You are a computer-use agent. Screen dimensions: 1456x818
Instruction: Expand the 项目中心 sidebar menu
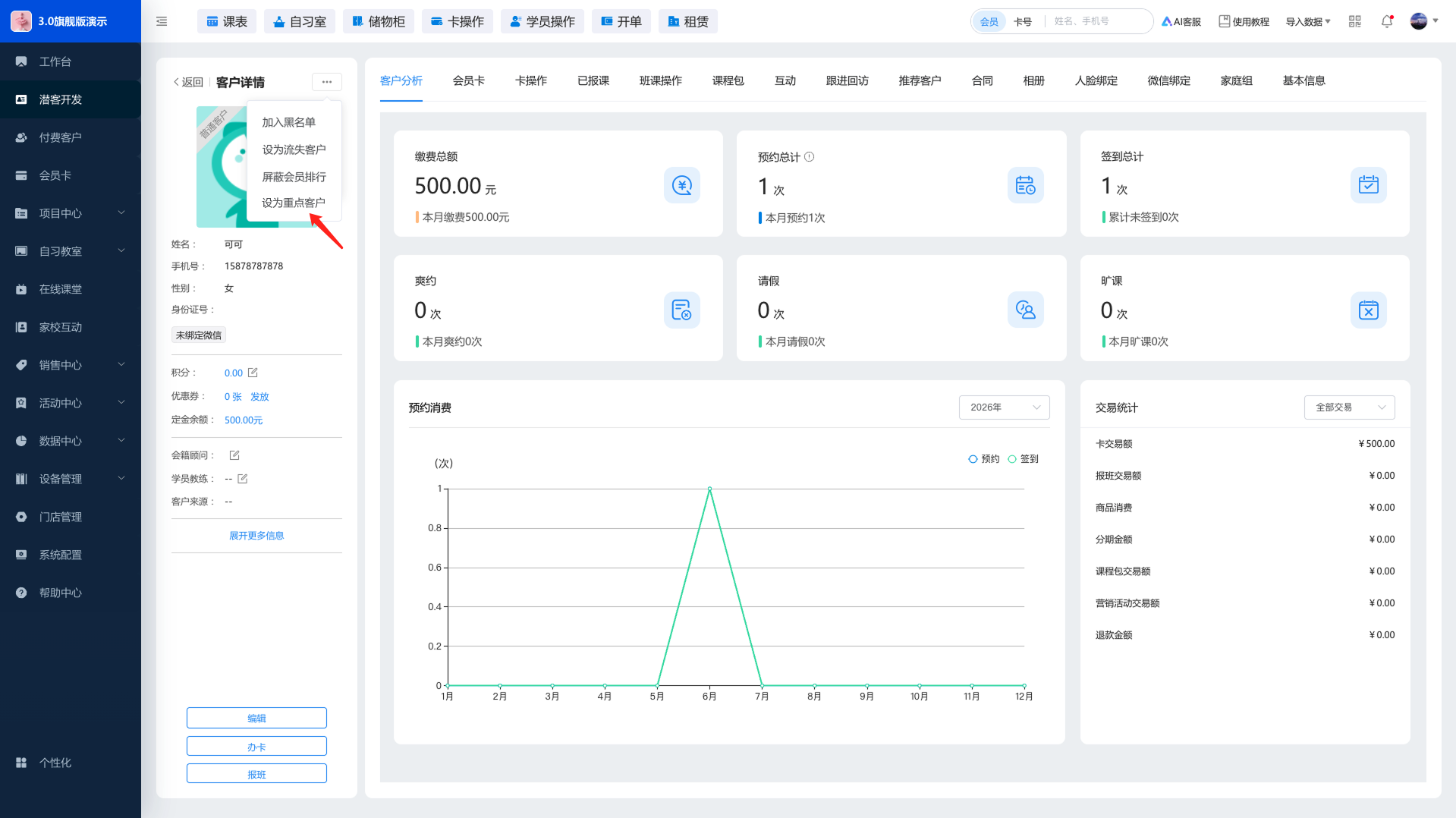(x=71, y=213)
